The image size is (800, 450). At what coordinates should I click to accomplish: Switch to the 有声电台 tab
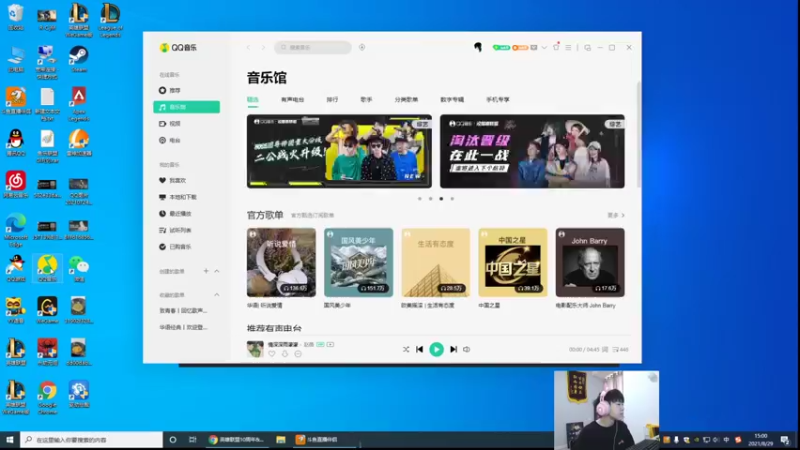click(292, 99)
